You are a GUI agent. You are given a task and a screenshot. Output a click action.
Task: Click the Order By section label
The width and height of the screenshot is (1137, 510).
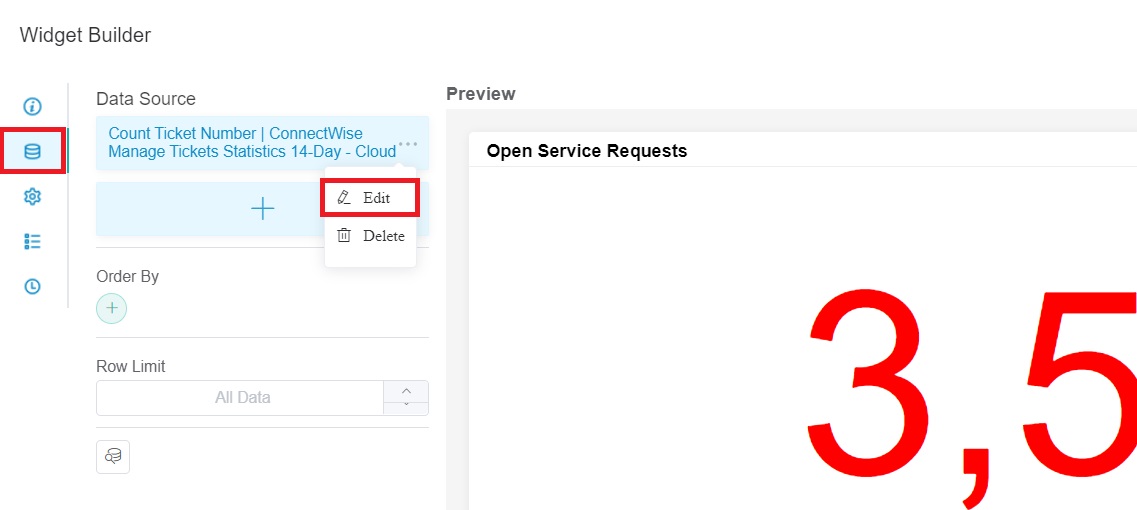point(127,276)
